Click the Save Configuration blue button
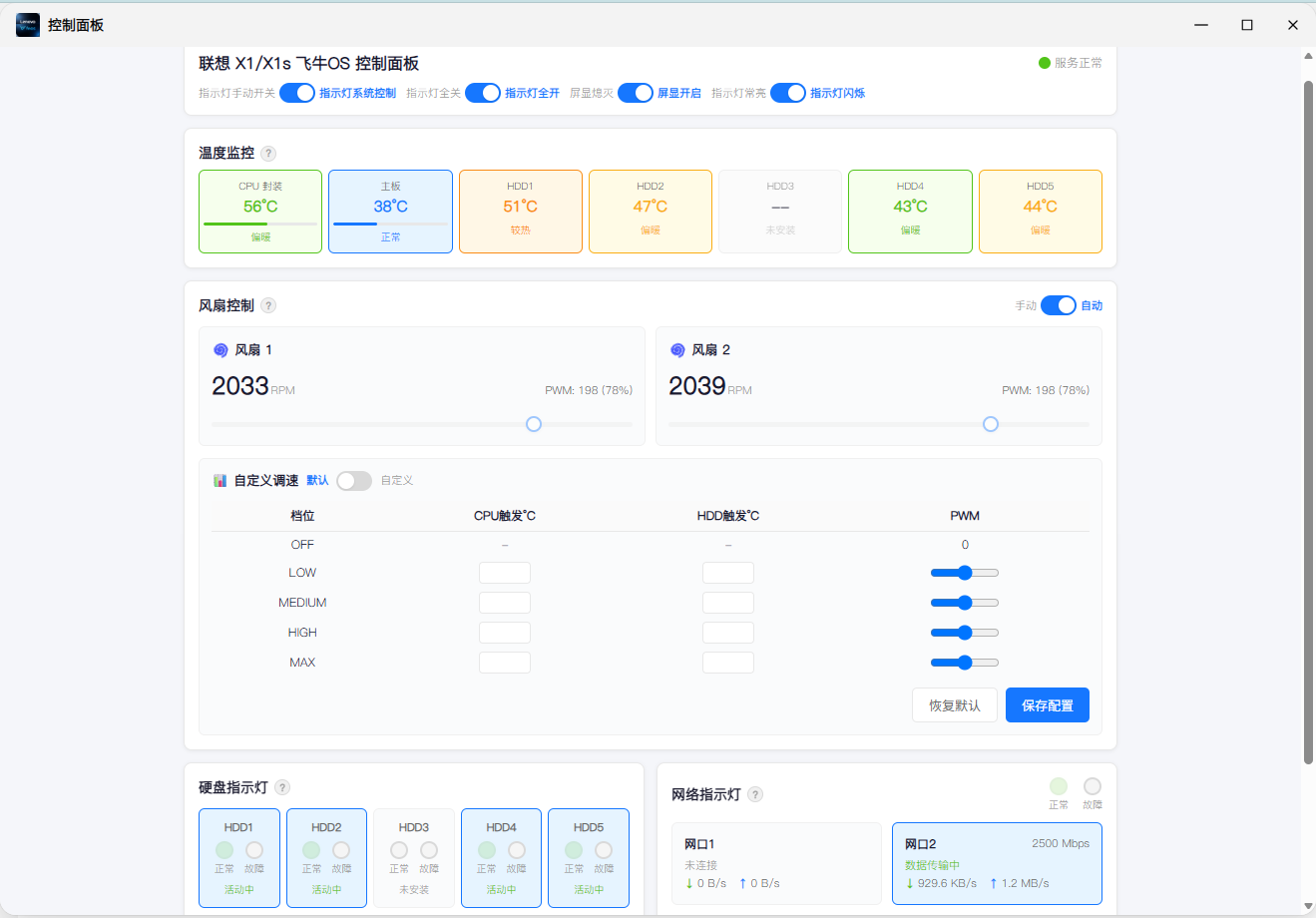The image size is (1316, 918). point(1048,705)
